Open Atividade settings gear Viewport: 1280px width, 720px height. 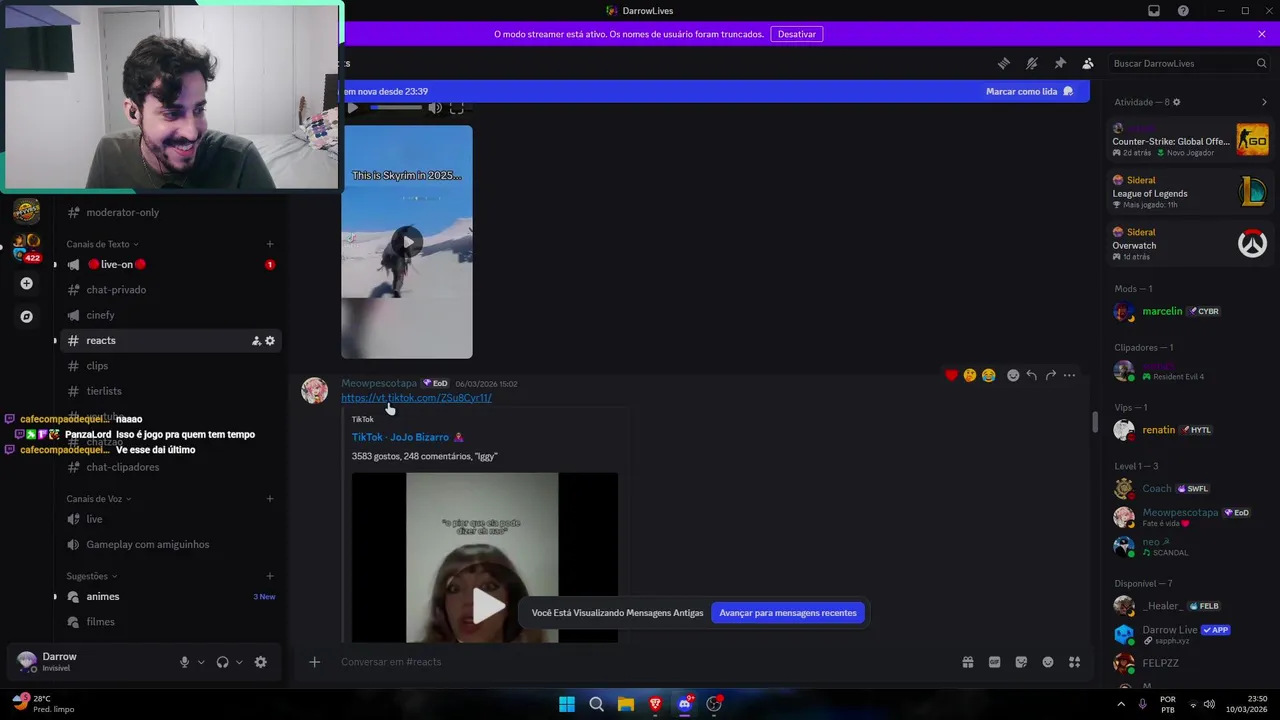click(x=1176, y=102)
